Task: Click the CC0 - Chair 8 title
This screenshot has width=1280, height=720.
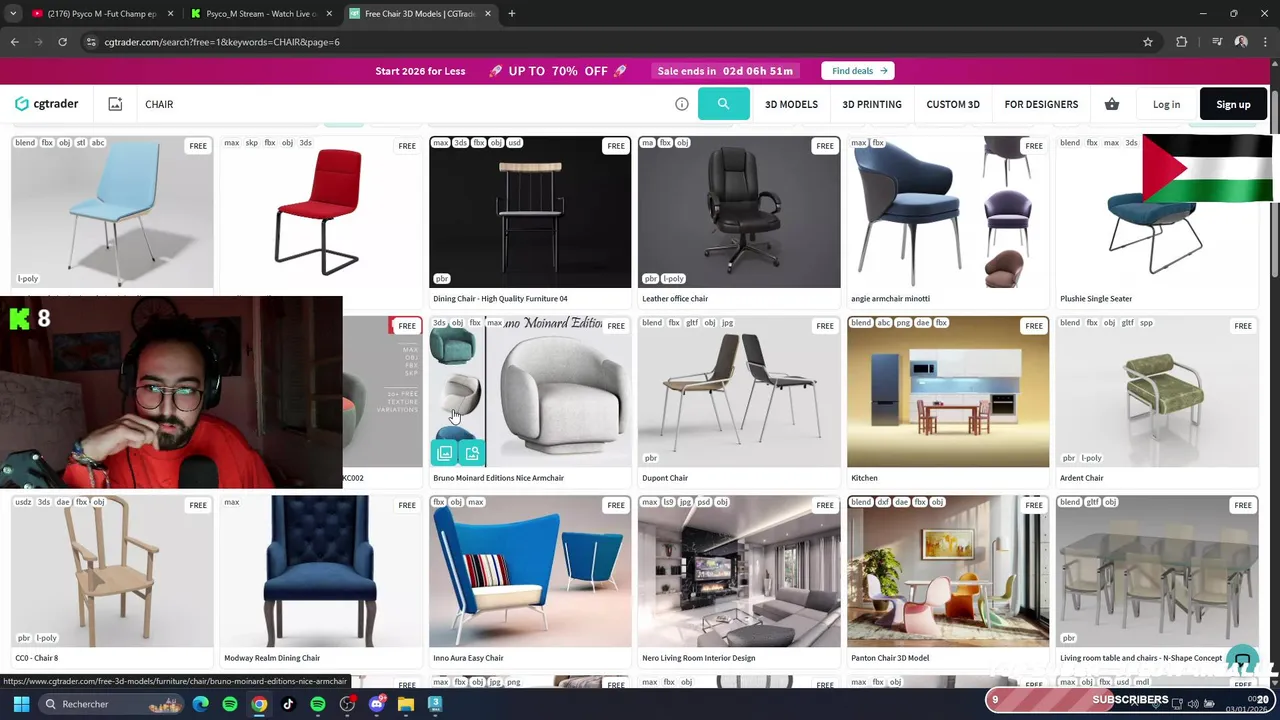Action: (36, 658)
